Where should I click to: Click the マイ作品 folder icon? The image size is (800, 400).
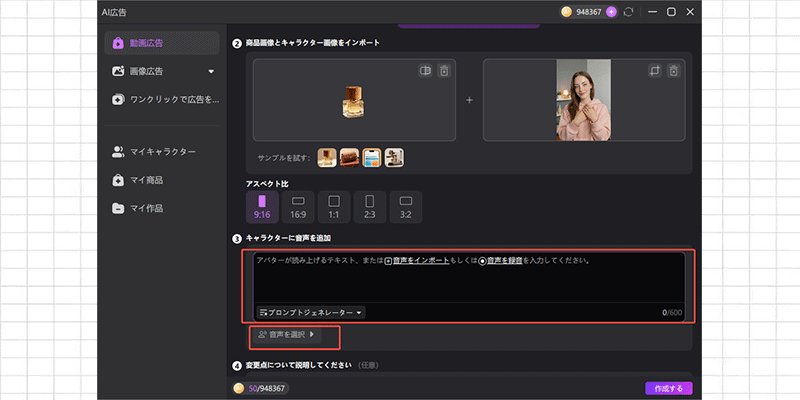pos(118,208)
